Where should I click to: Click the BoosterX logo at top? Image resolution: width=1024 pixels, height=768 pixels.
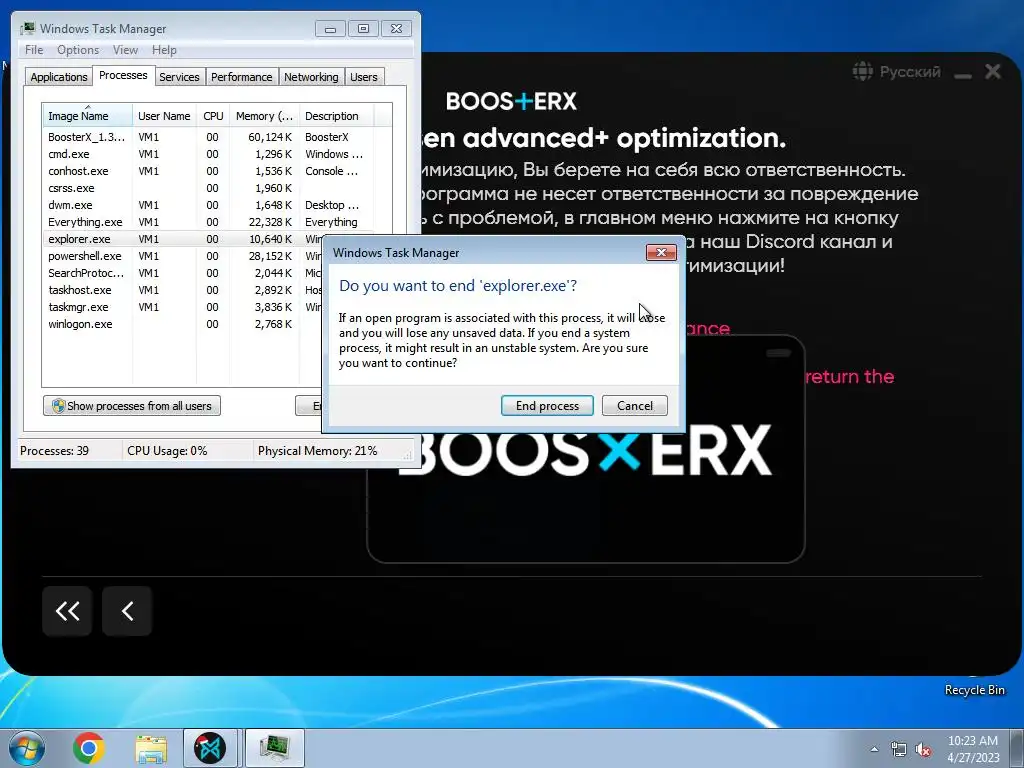click(511, 101)
